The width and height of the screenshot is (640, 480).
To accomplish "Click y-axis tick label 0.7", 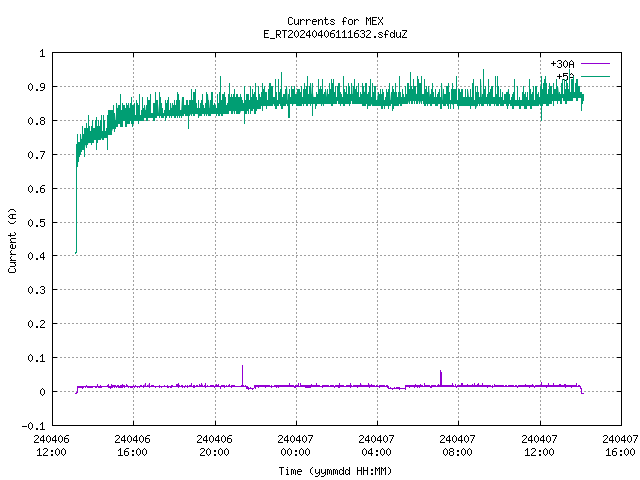I will click(36, 155).
